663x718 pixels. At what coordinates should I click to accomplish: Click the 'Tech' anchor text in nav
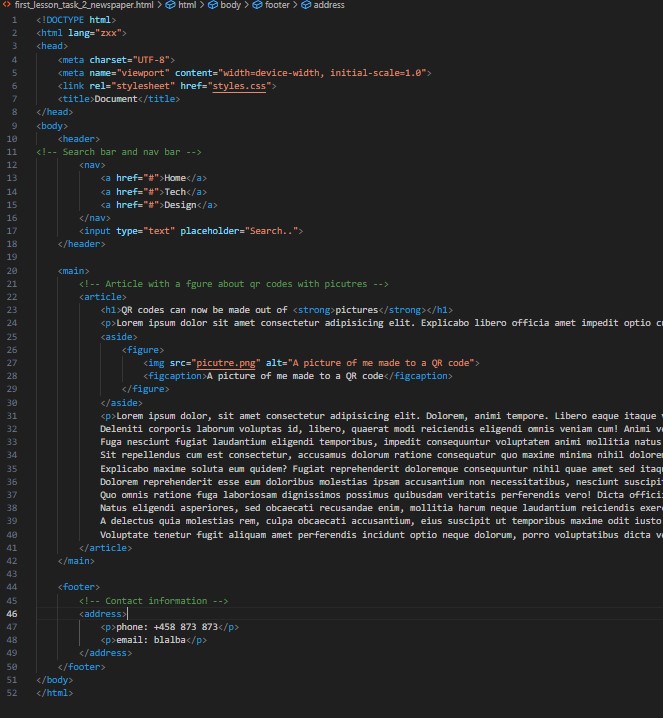pyautogui.click(x=175, y=191)
